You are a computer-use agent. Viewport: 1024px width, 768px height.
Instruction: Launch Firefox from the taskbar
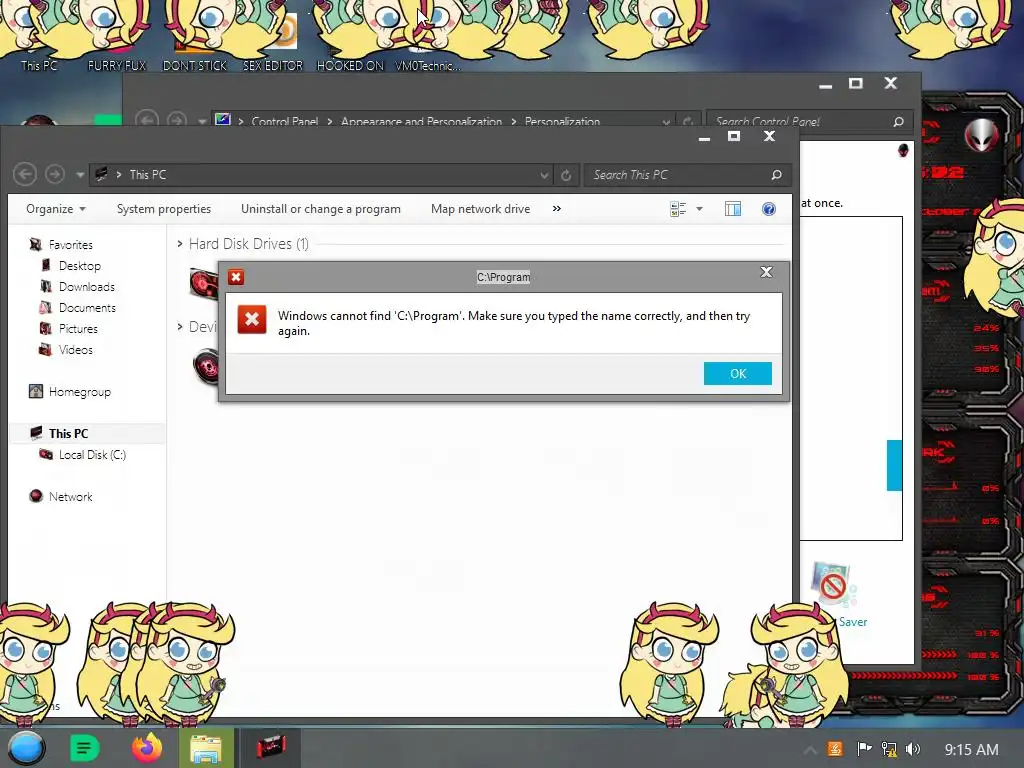[x=147, y=748]
